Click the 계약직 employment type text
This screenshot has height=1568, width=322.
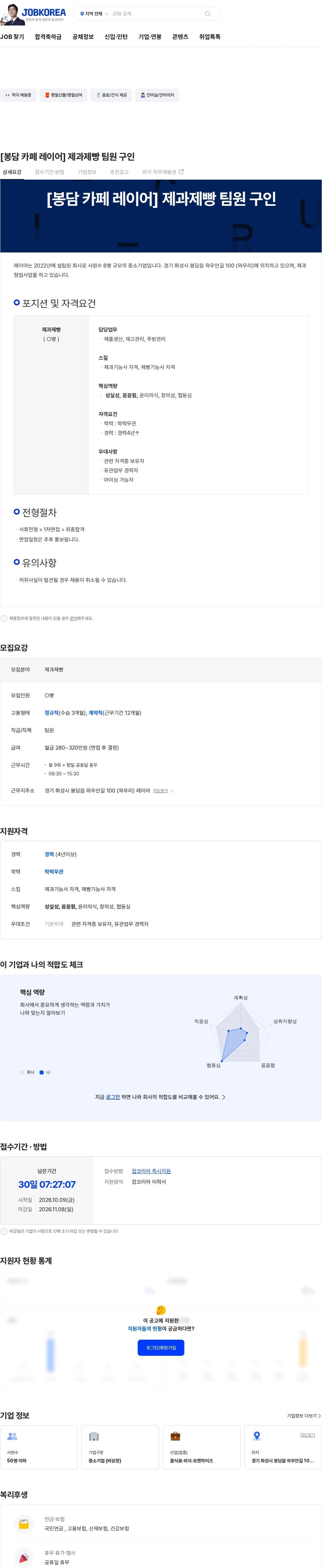click(x=96, y=713)
